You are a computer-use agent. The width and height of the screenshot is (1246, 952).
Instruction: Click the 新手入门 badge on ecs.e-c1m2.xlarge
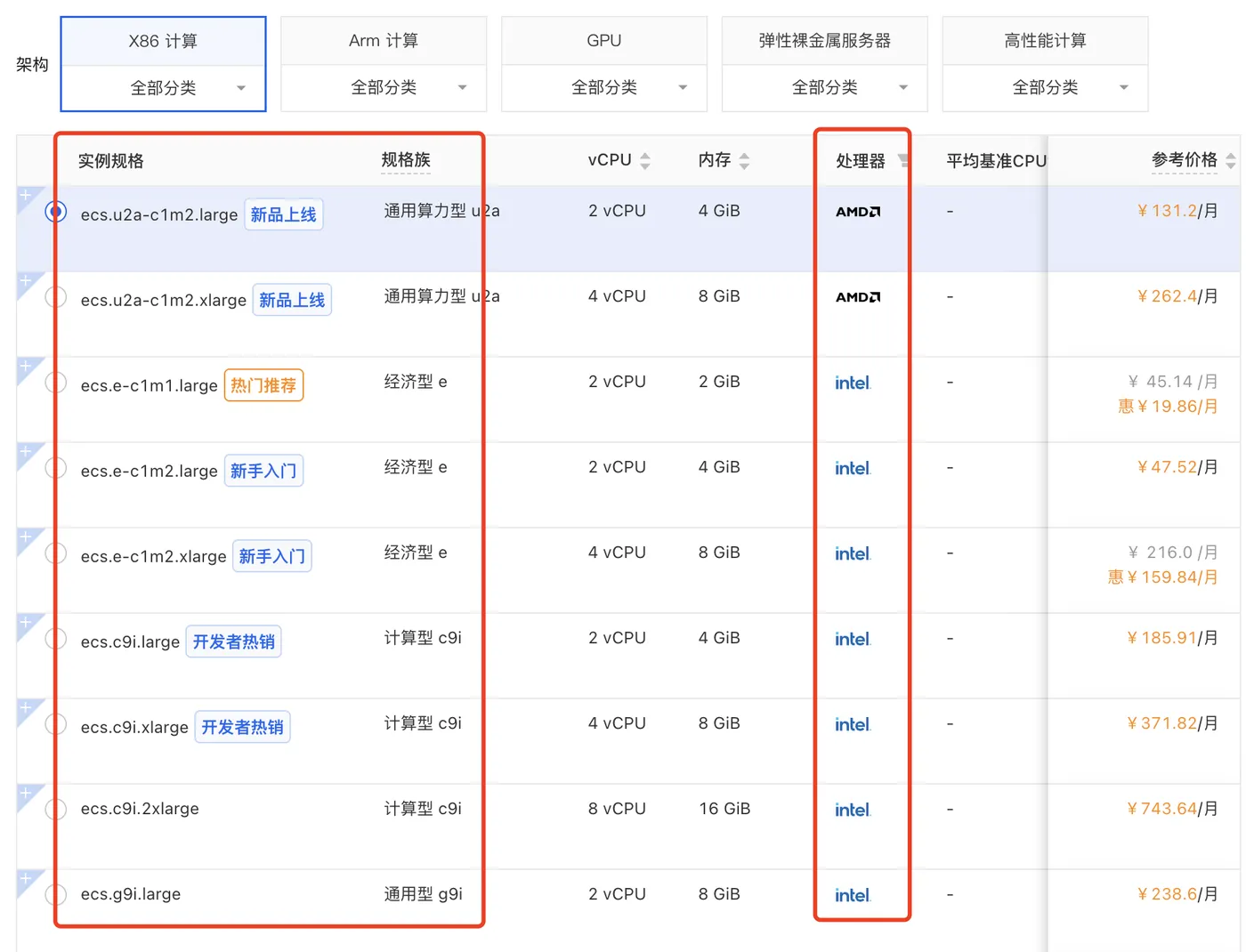coord(272,556)
